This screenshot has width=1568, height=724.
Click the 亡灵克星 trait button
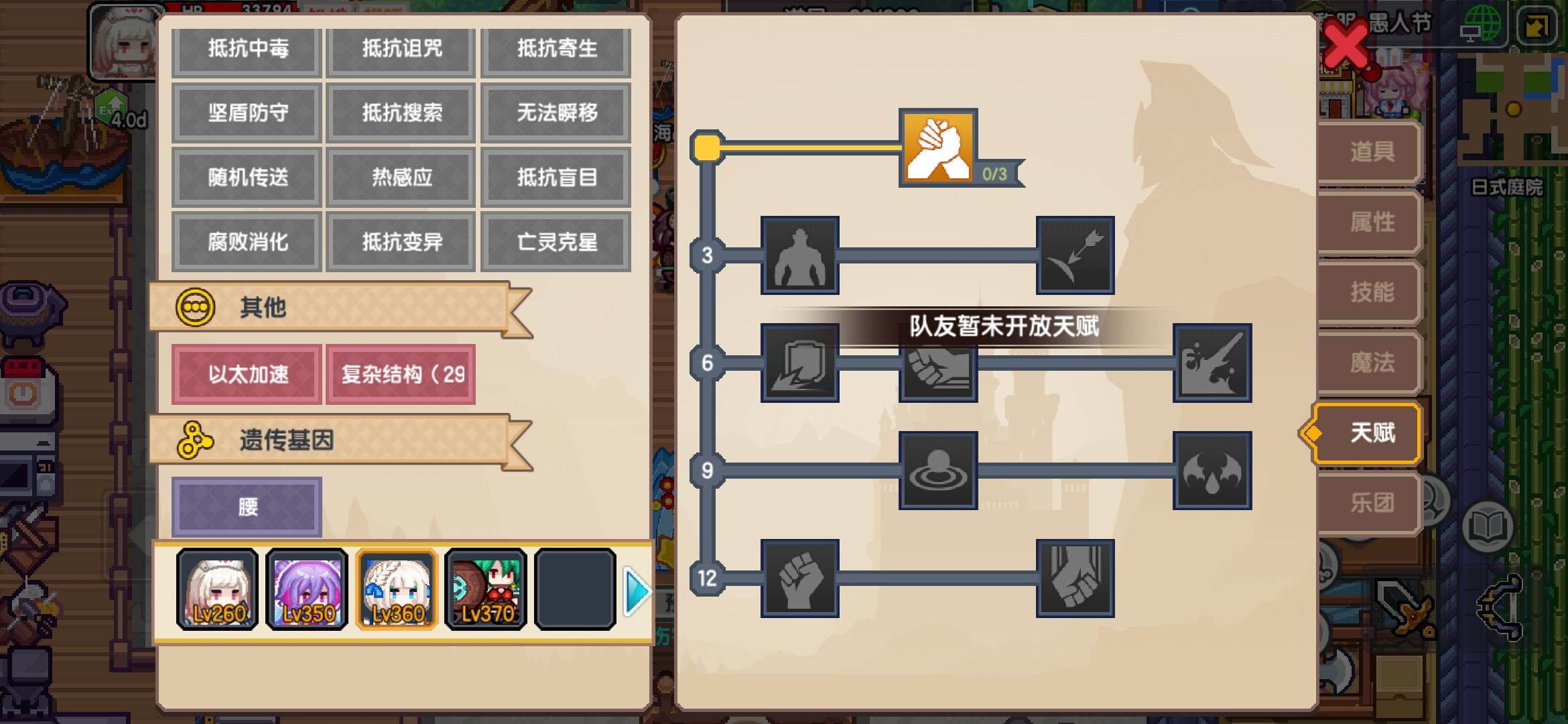556,242
